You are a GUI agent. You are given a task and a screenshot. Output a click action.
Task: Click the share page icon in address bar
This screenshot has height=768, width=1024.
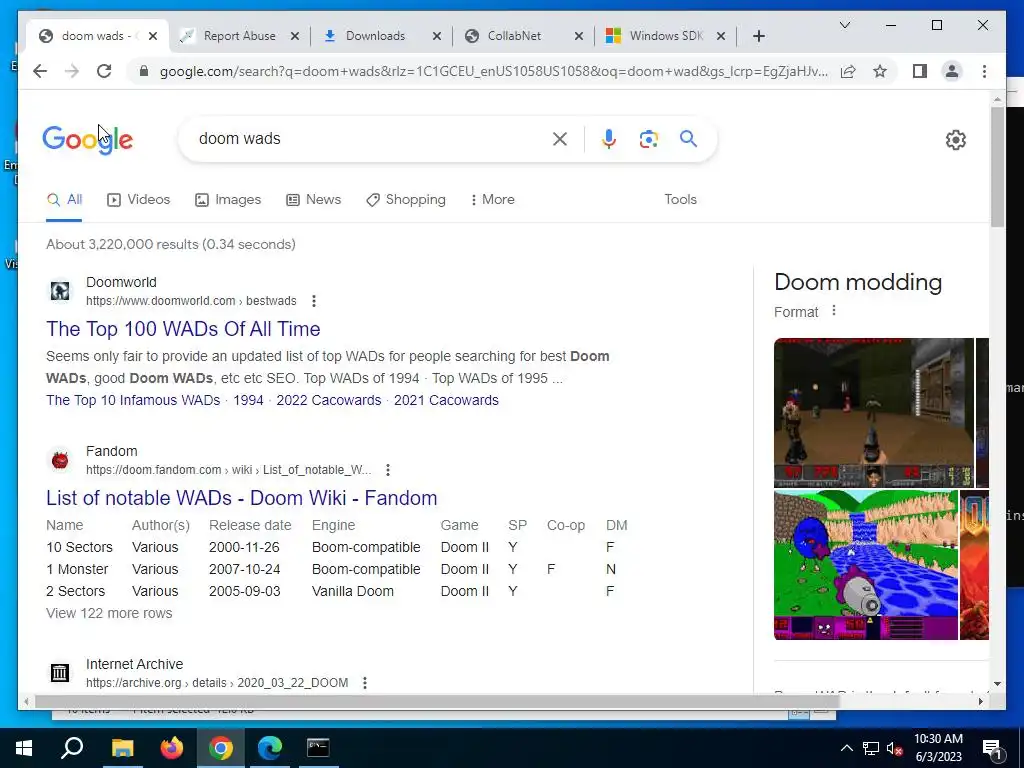(x=848, y=71)
